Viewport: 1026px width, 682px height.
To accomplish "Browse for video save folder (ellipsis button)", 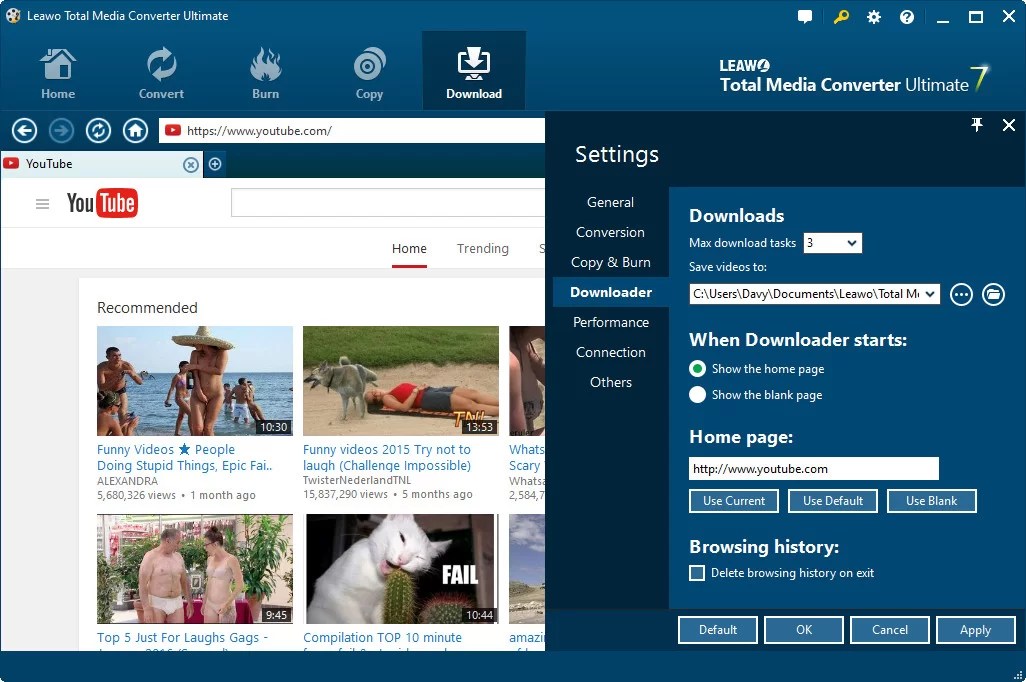I will (x=961, y=295).
